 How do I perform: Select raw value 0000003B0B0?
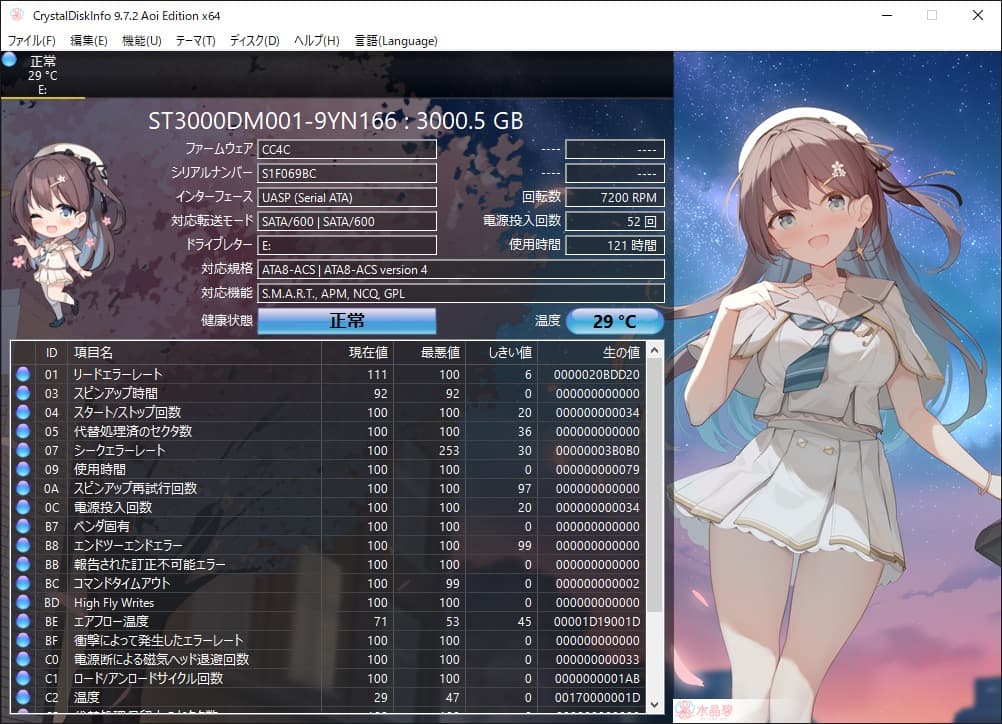click(x=597, y=451)
